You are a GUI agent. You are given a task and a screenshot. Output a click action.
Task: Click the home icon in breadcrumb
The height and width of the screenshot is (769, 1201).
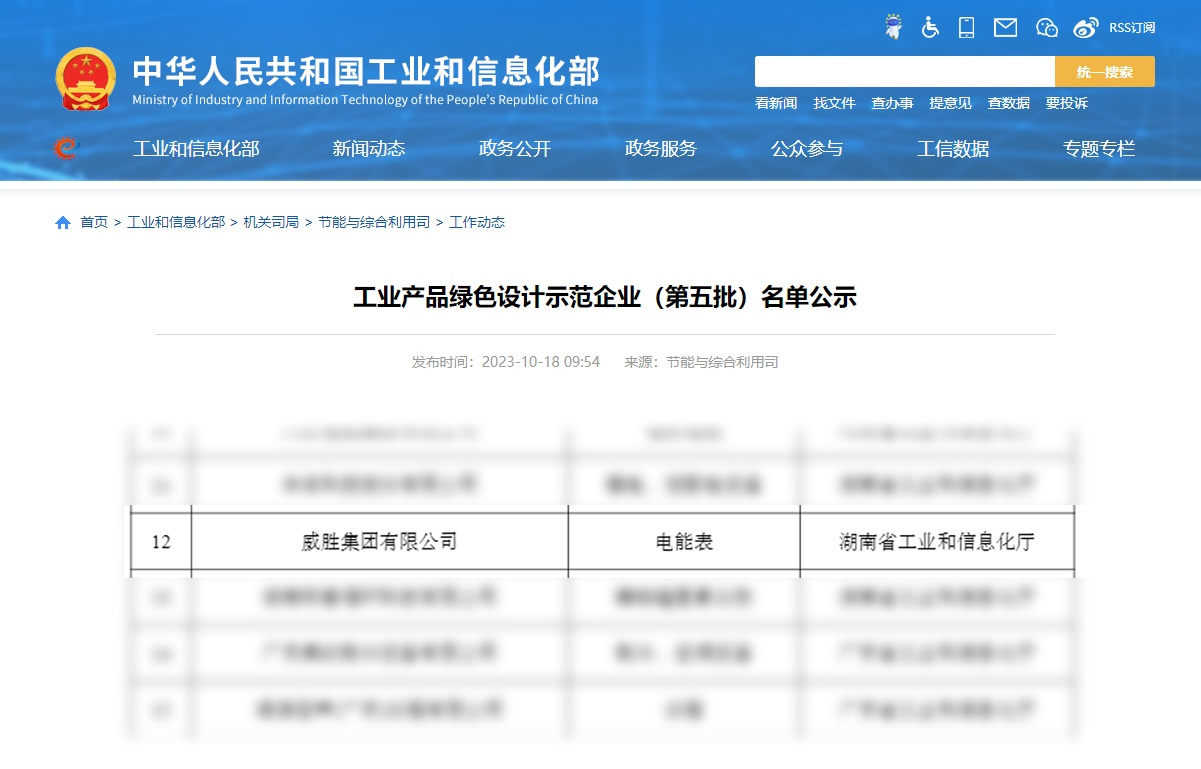(63, 222)
